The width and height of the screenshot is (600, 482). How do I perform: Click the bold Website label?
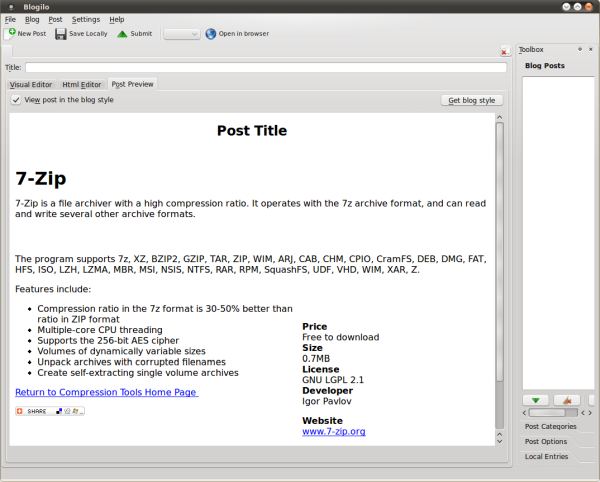(322, 421)
